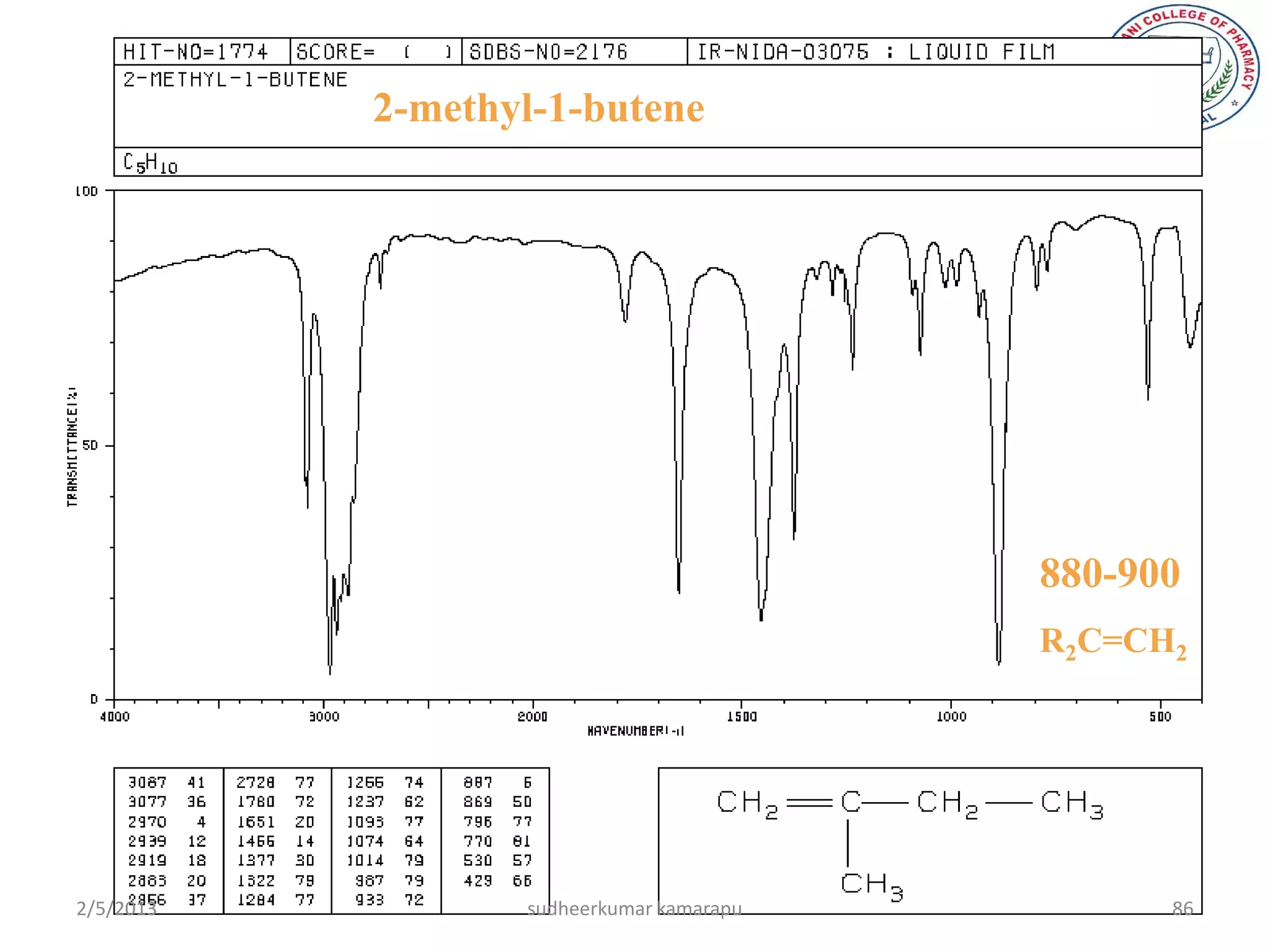Select the 1377 peak table entry
Viewport: 1270px width, 952px height.
click(275, 860)
